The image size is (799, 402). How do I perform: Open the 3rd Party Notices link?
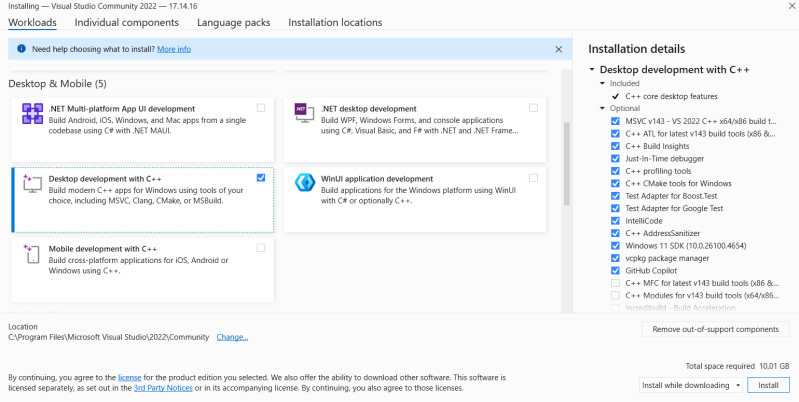point(163,387)
